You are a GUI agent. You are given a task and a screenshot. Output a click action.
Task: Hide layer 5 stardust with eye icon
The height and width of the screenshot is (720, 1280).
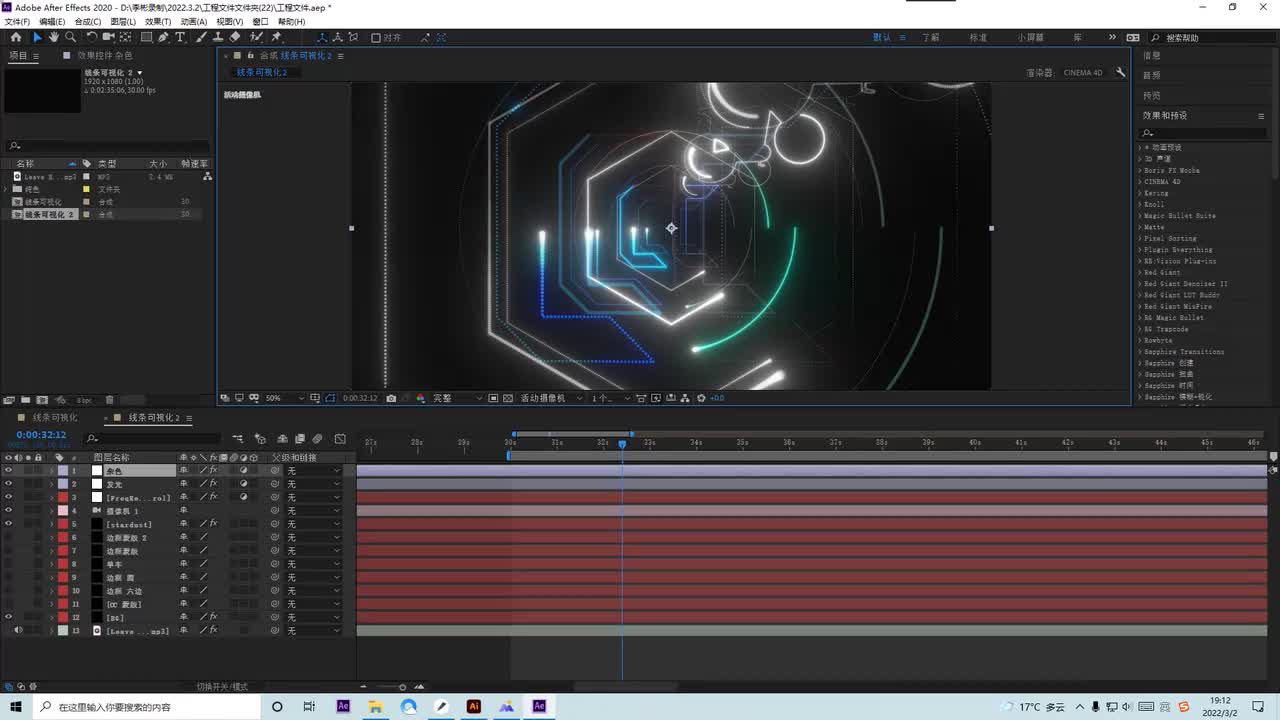click(x=8, y=524)
